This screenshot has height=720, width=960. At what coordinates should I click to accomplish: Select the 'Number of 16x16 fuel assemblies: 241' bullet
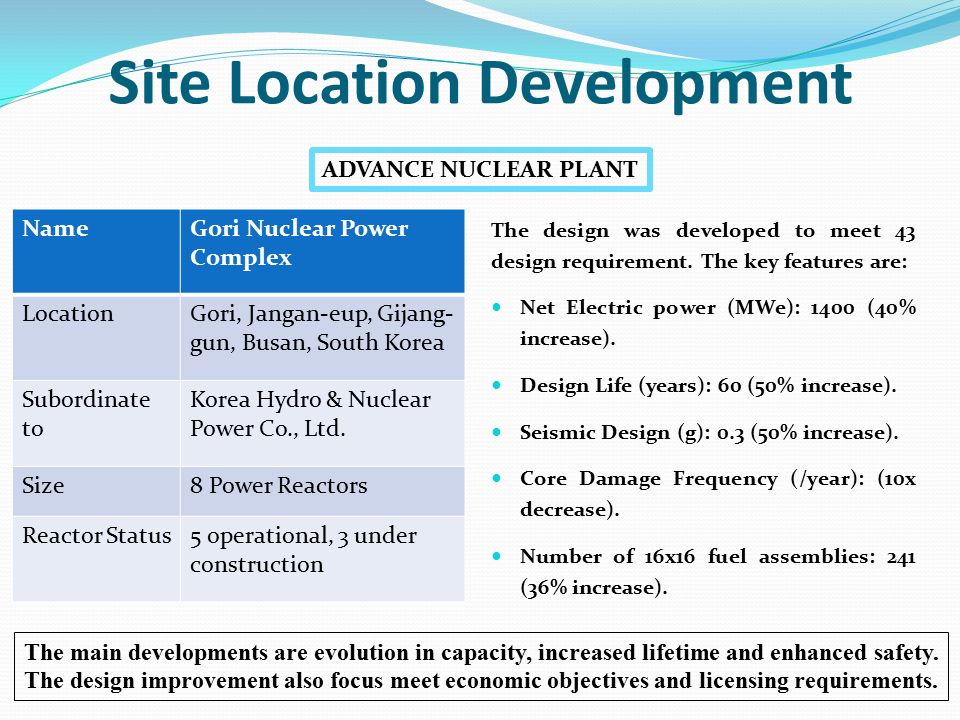718,572
